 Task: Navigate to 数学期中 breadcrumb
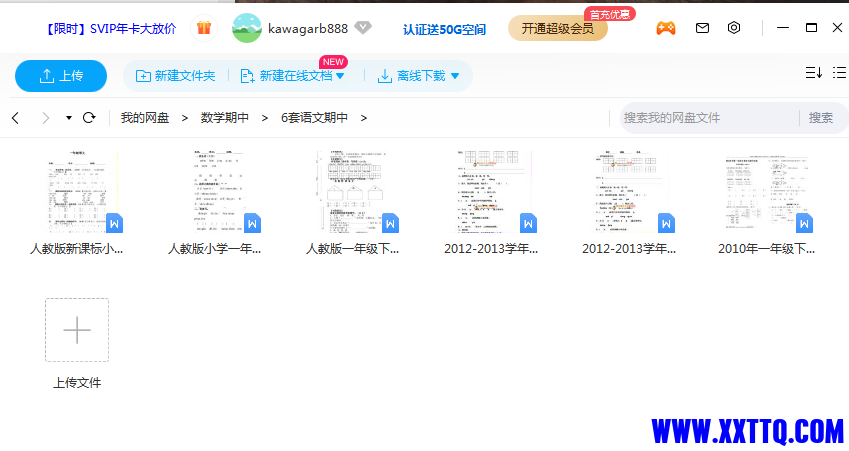[x=225, y=118]
